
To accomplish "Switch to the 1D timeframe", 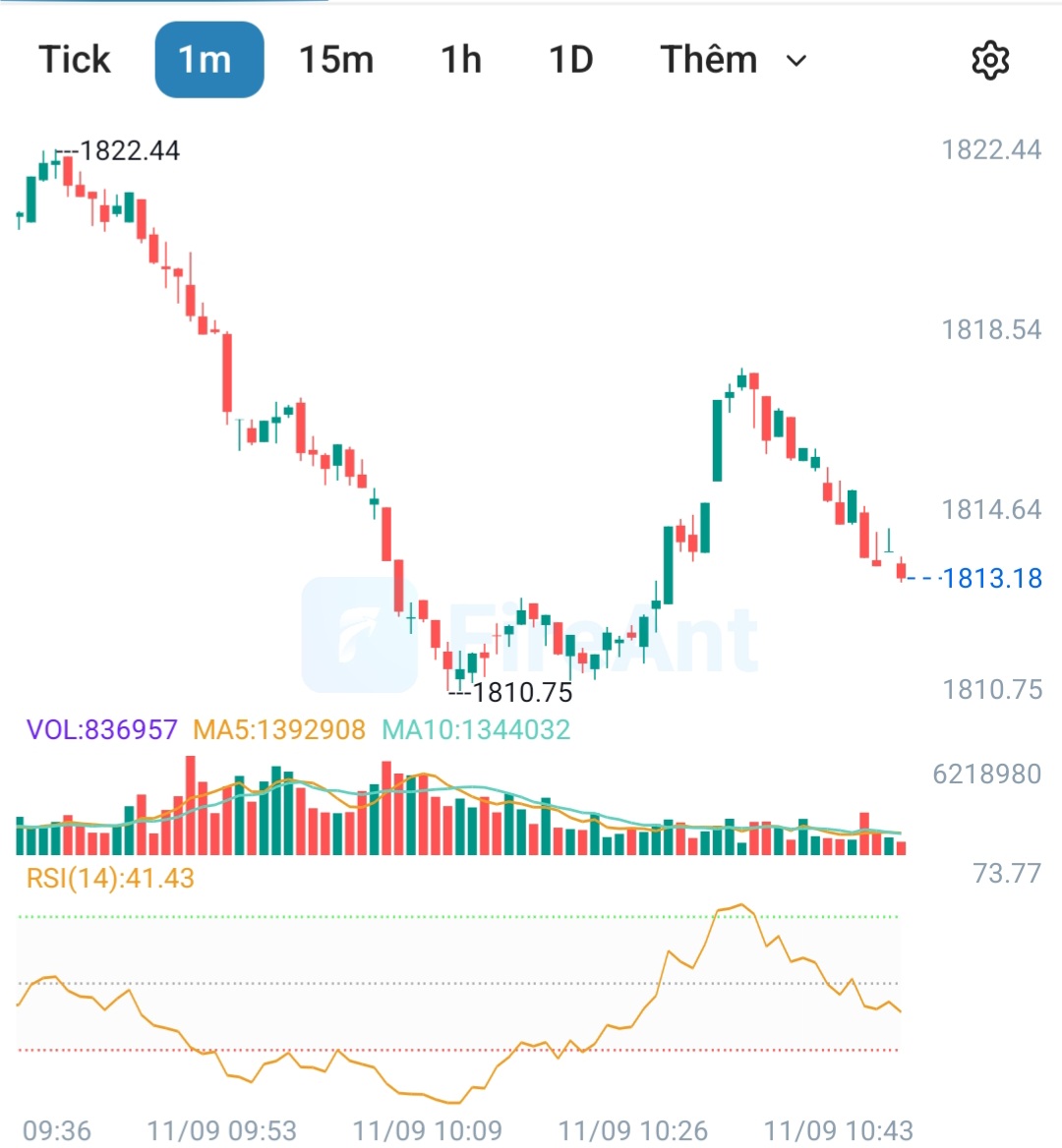I will [x=570, y=59].
